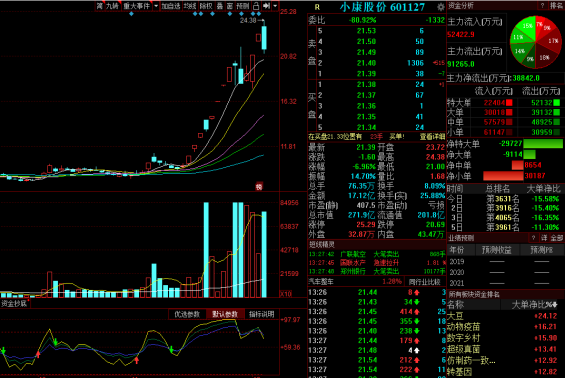
Task: Switch to 默认参数 tab
Action: click(x=225, y=314)
